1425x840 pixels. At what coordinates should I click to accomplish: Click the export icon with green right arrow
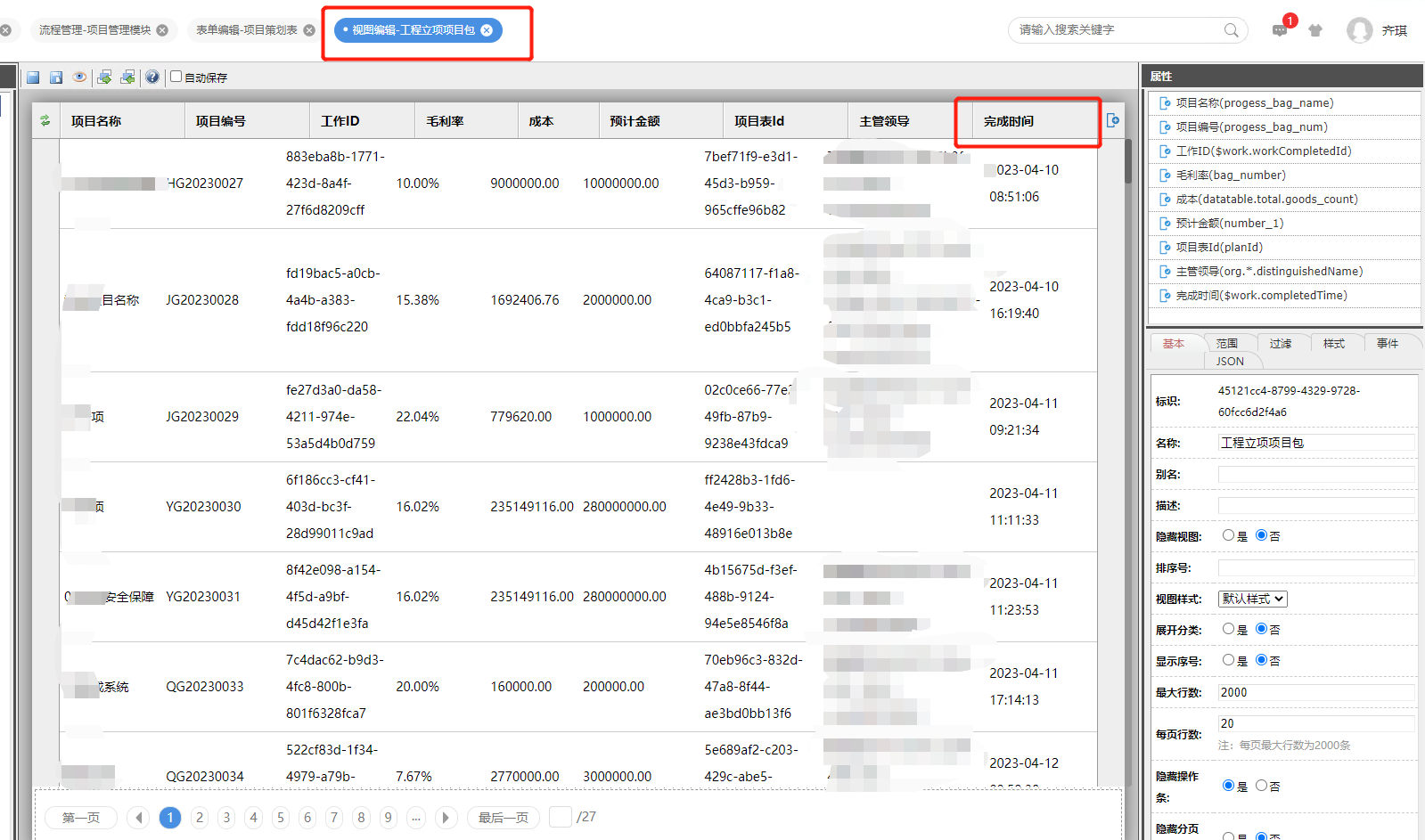[x=104, y=77]
